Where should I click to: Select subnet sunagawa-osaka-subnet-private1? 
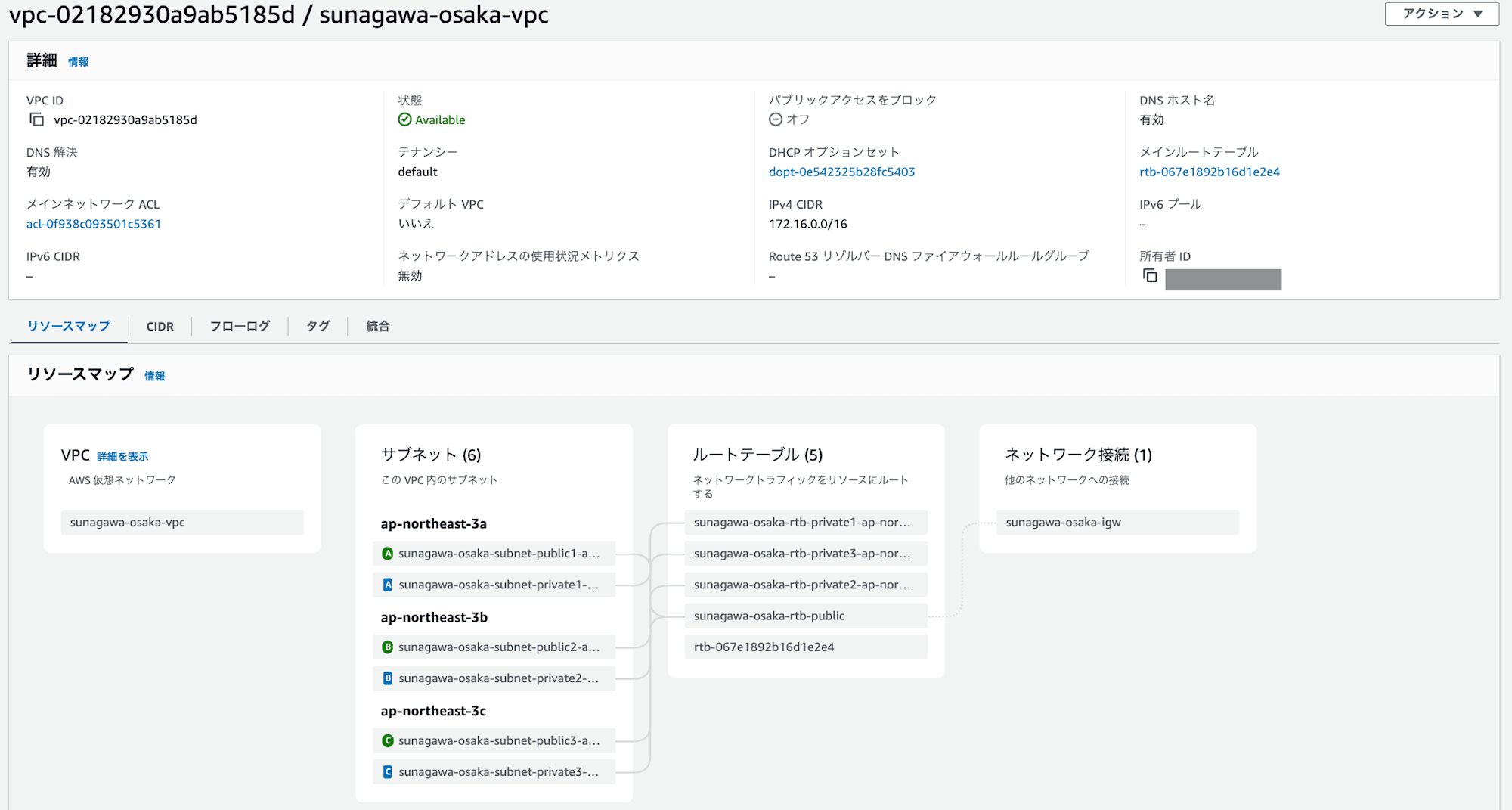[x=494, y=585]
